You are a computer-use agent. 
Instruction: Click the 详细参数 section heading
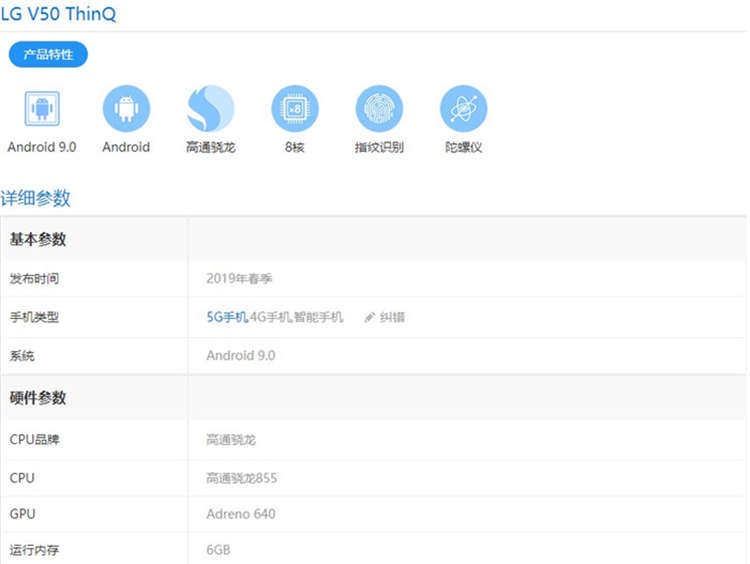[x=35, y=198]
